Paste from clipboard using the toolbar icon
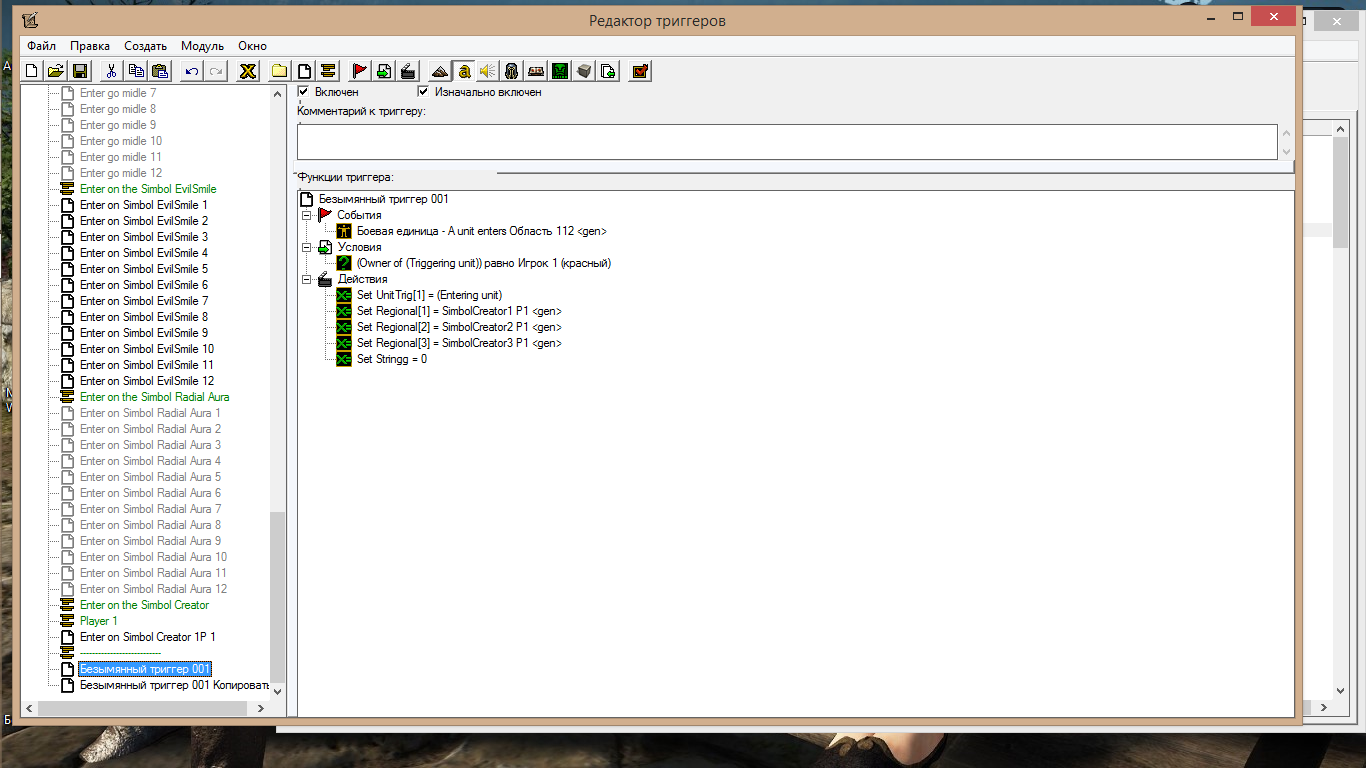The image size is (1366, 768). (160, 70)
